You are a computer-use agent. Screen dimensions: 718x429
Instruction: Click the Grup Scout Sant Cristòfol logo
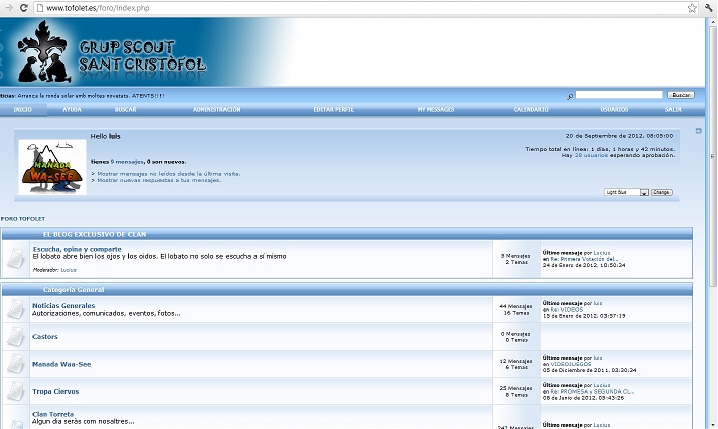click(112, 53)
